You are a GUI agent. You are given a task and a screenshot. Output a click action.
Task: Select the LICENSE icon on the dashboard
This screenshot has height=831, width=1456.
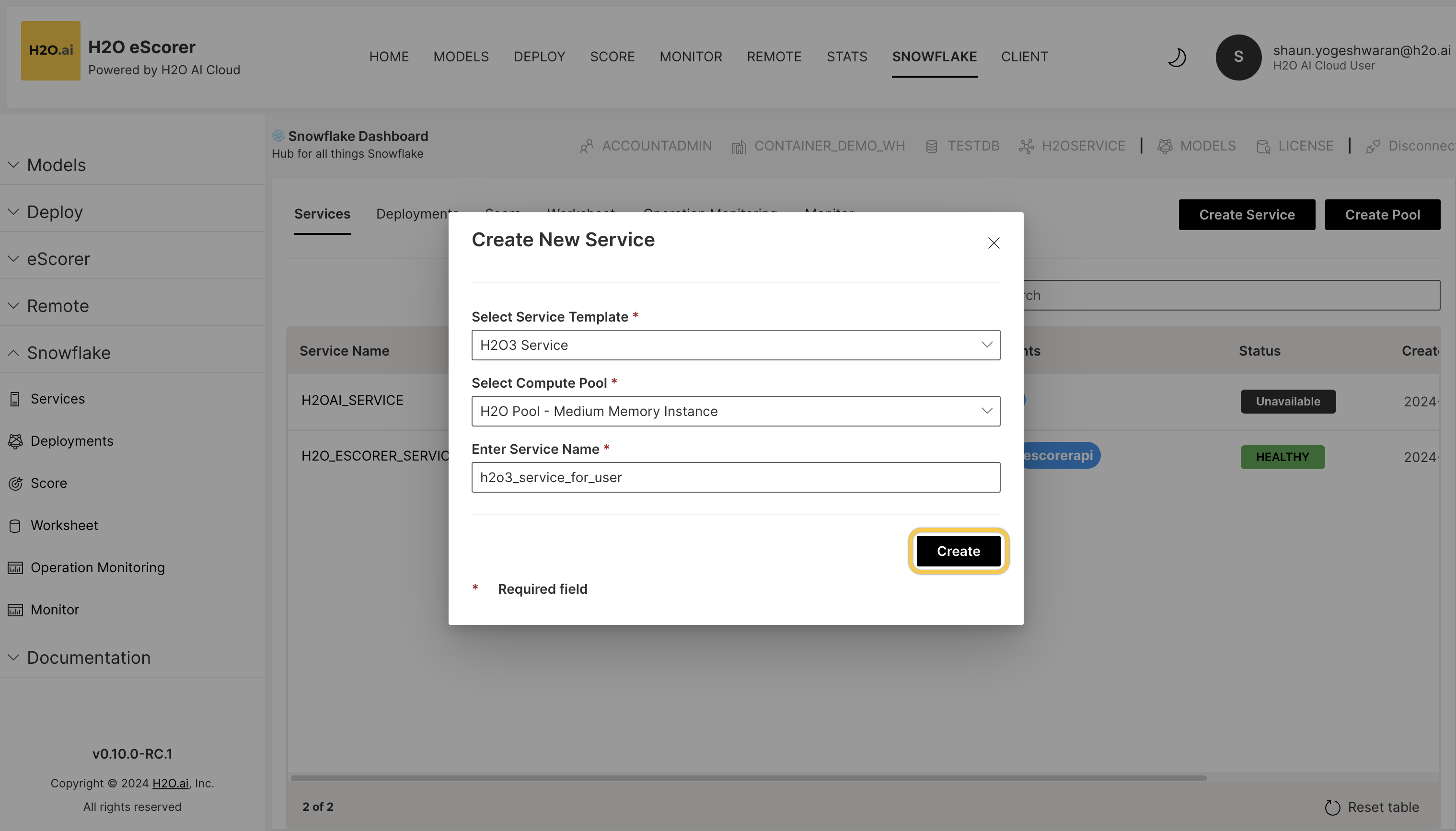[1263, 146]
